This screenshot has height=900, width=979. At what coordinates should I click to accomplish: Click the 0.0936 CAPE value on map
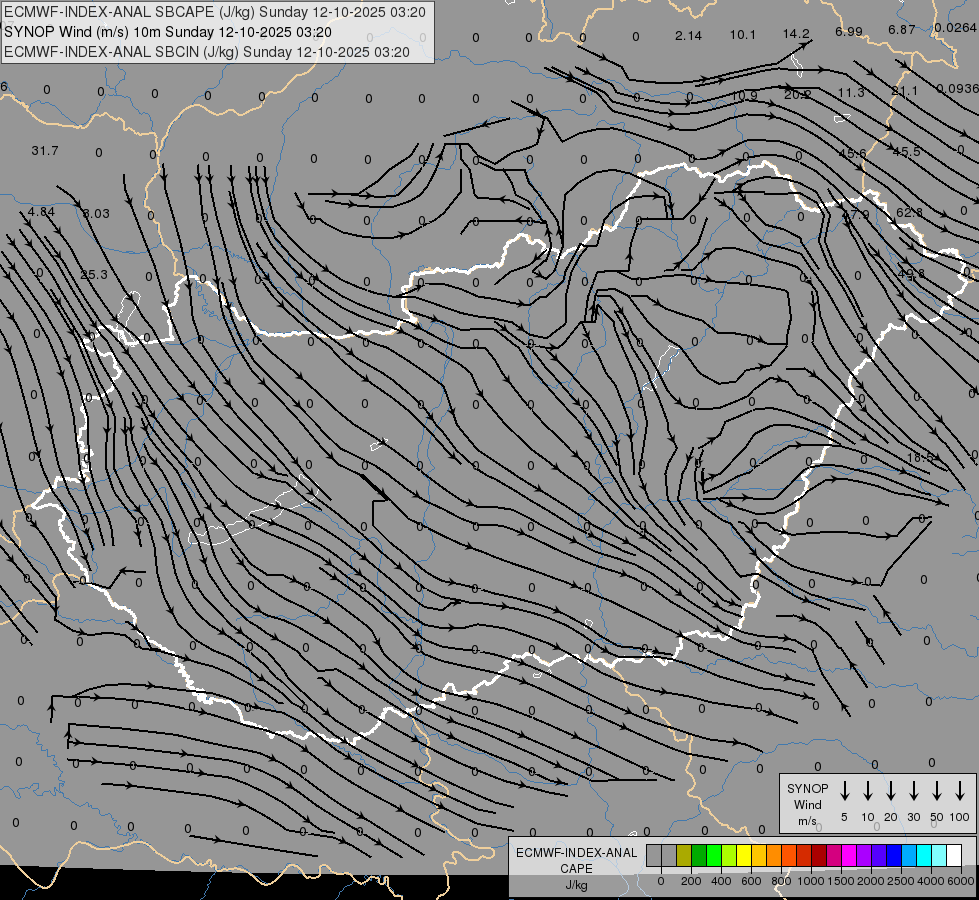coord(957,89)
